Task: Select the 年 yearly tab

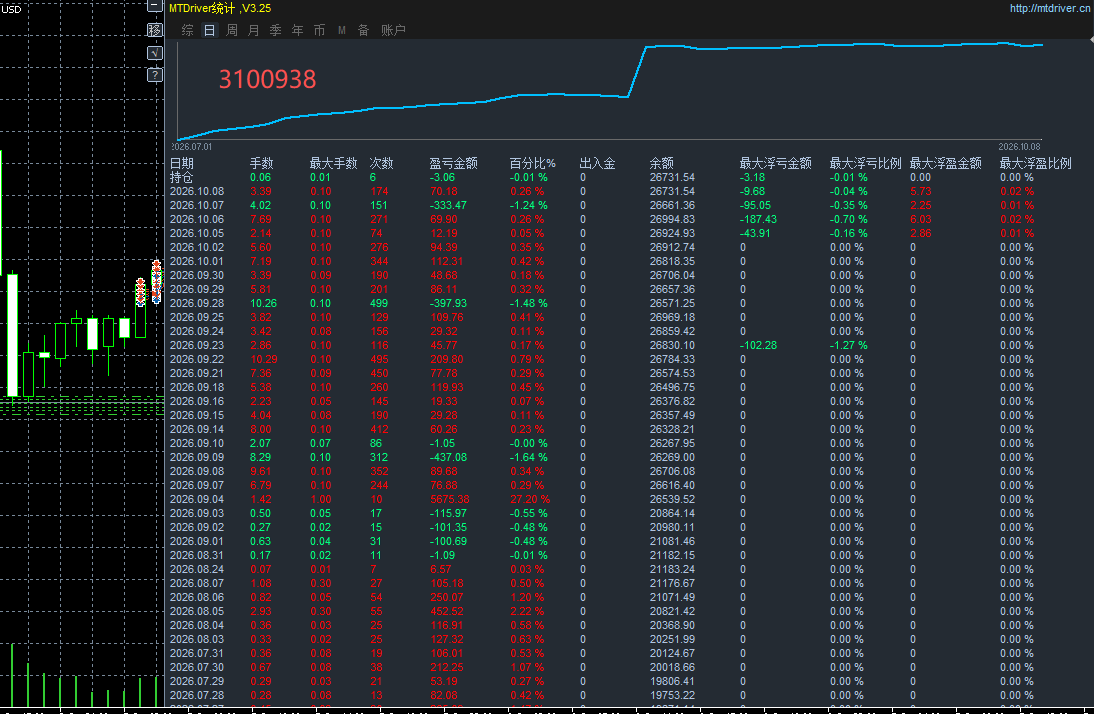Action: pyautogui.click(x=297, y=30)
